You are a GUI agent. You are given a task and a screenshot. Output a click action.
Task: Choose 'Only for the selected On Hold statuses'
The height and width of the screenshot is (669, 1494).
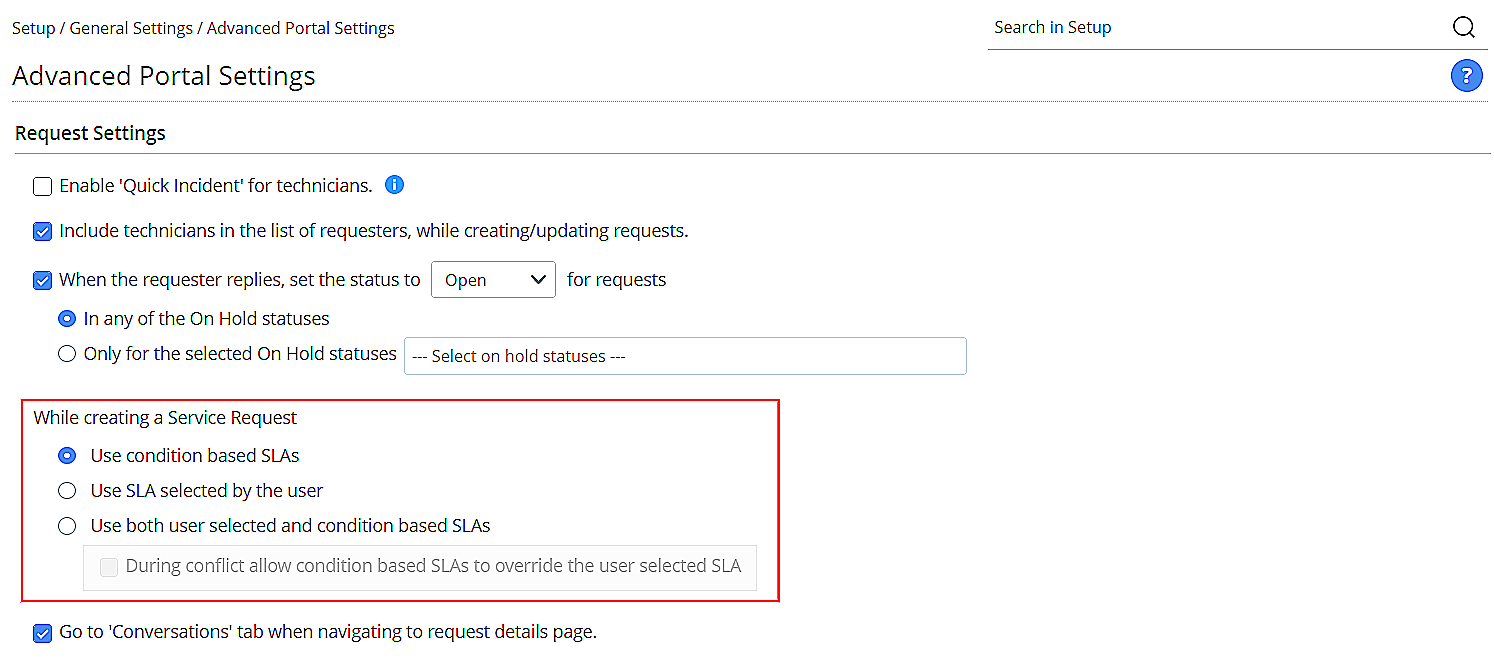pyautogui.click(x=67, y=353)
